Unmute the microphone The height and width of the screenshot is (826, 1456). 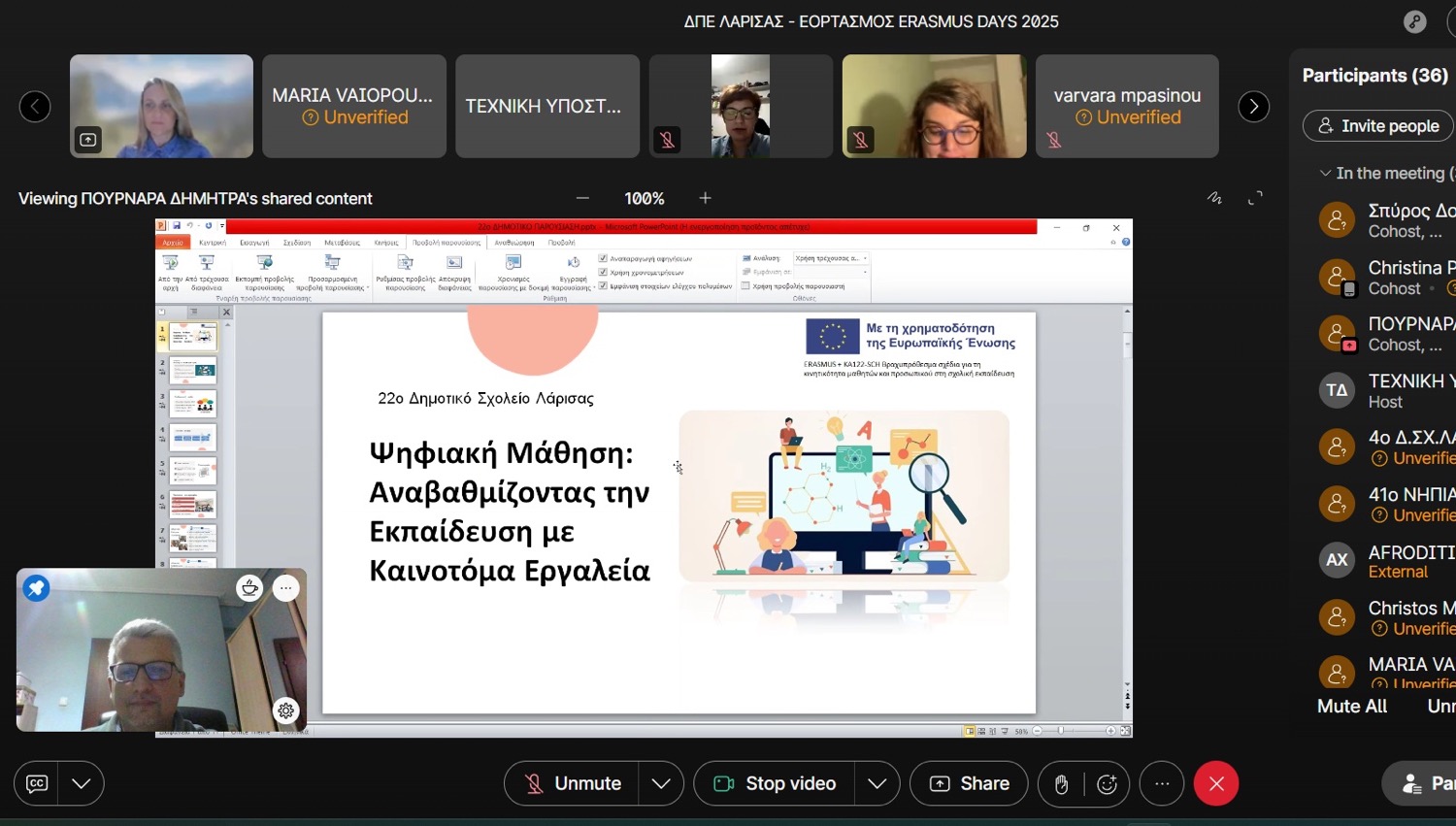point(572,783)
